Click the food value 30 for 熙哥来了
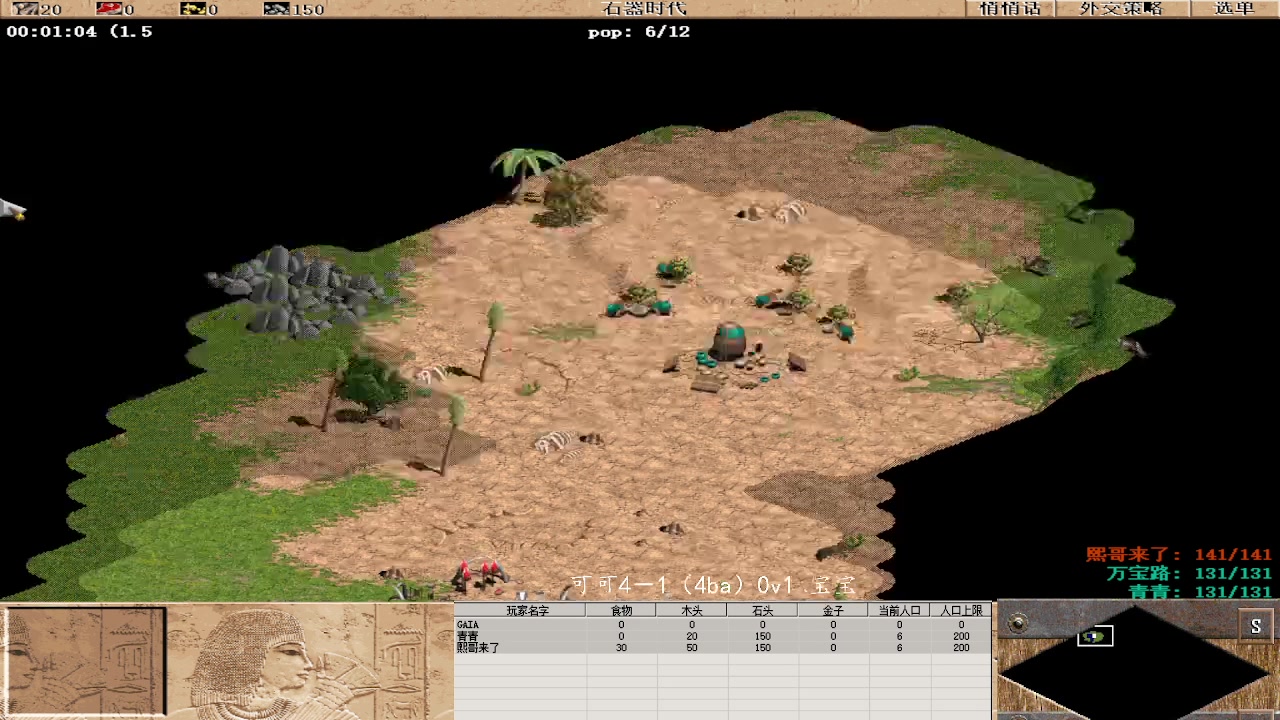1280x720 pixels. click(621, 648)
